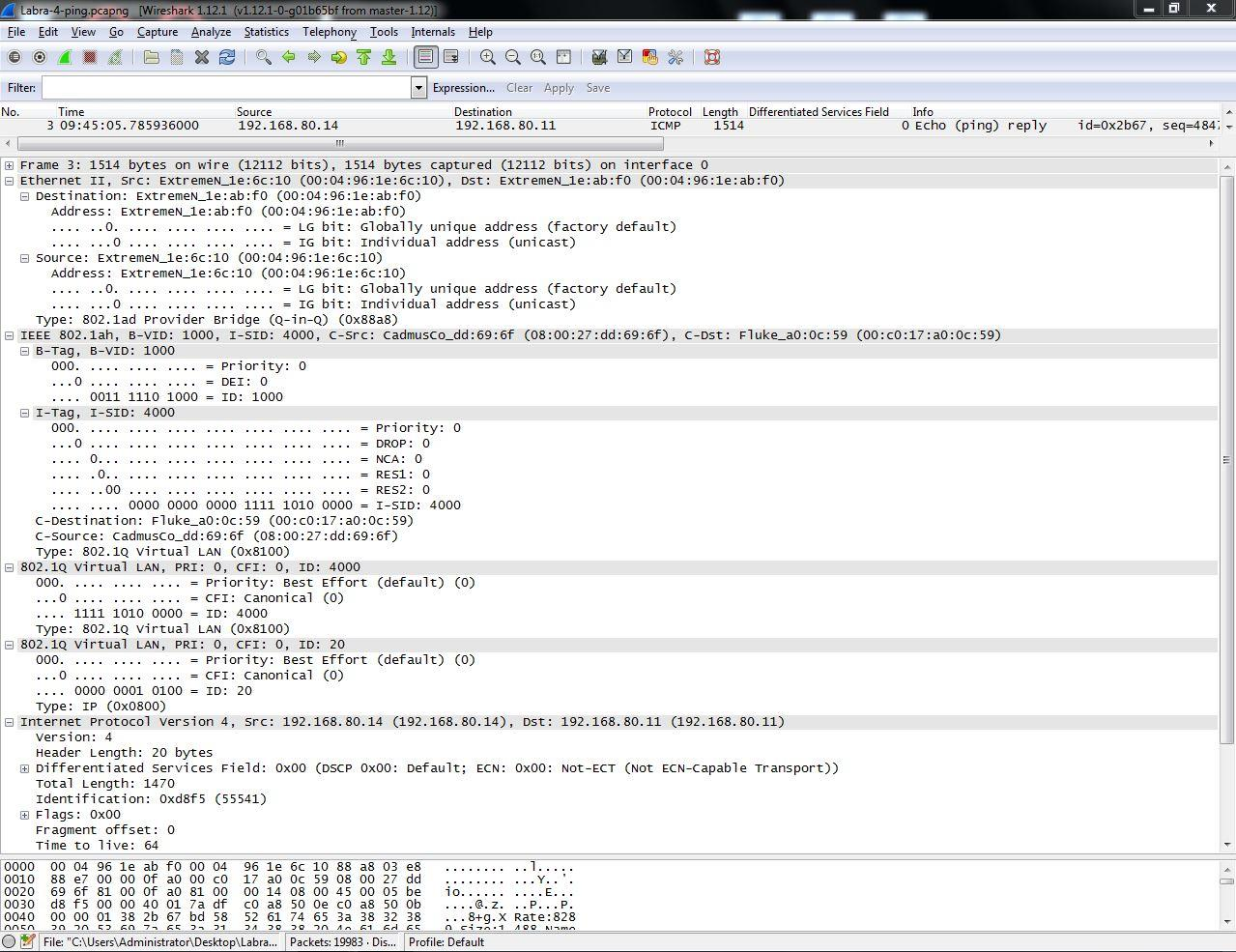
Task: Jump to the first packet
Action: 363,57
